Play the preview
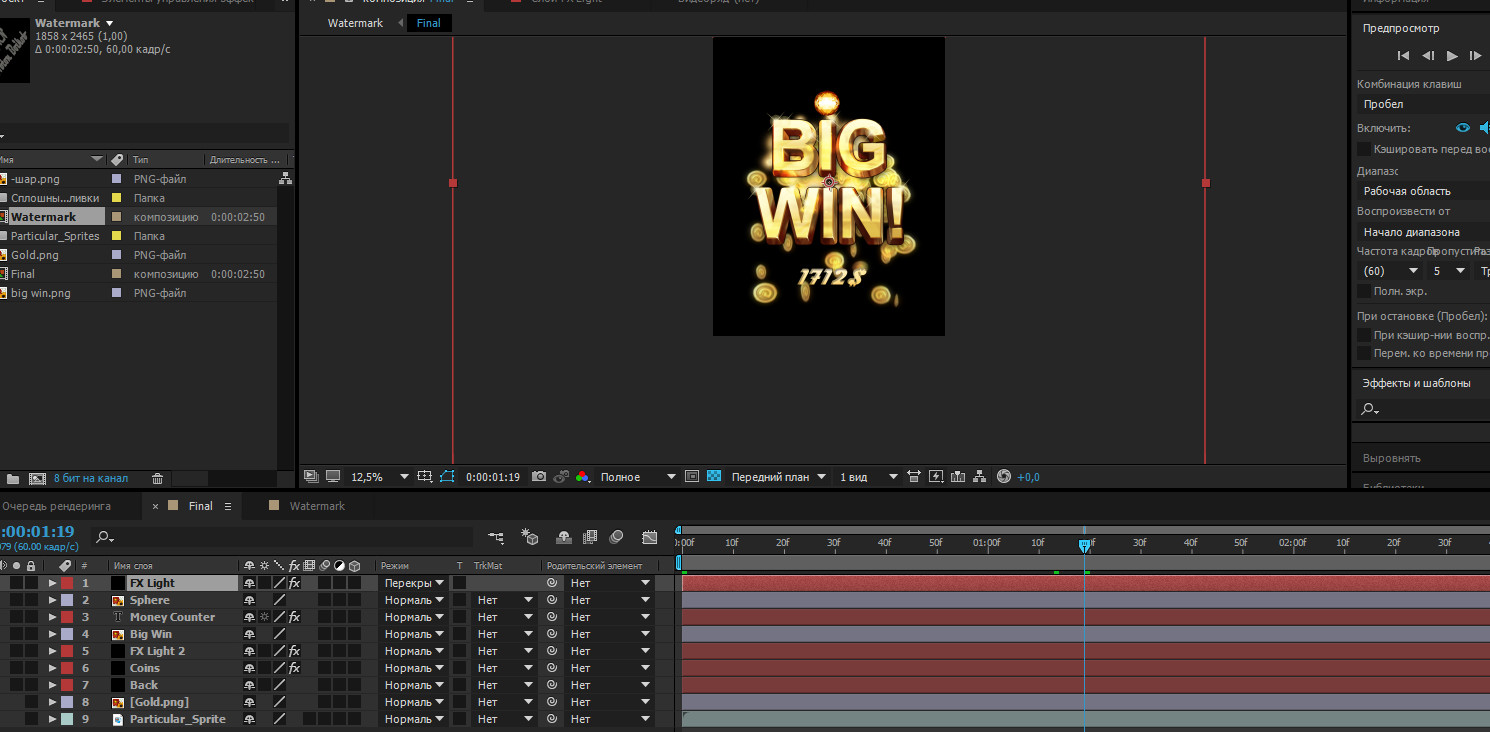 (x=1453, y=56)
